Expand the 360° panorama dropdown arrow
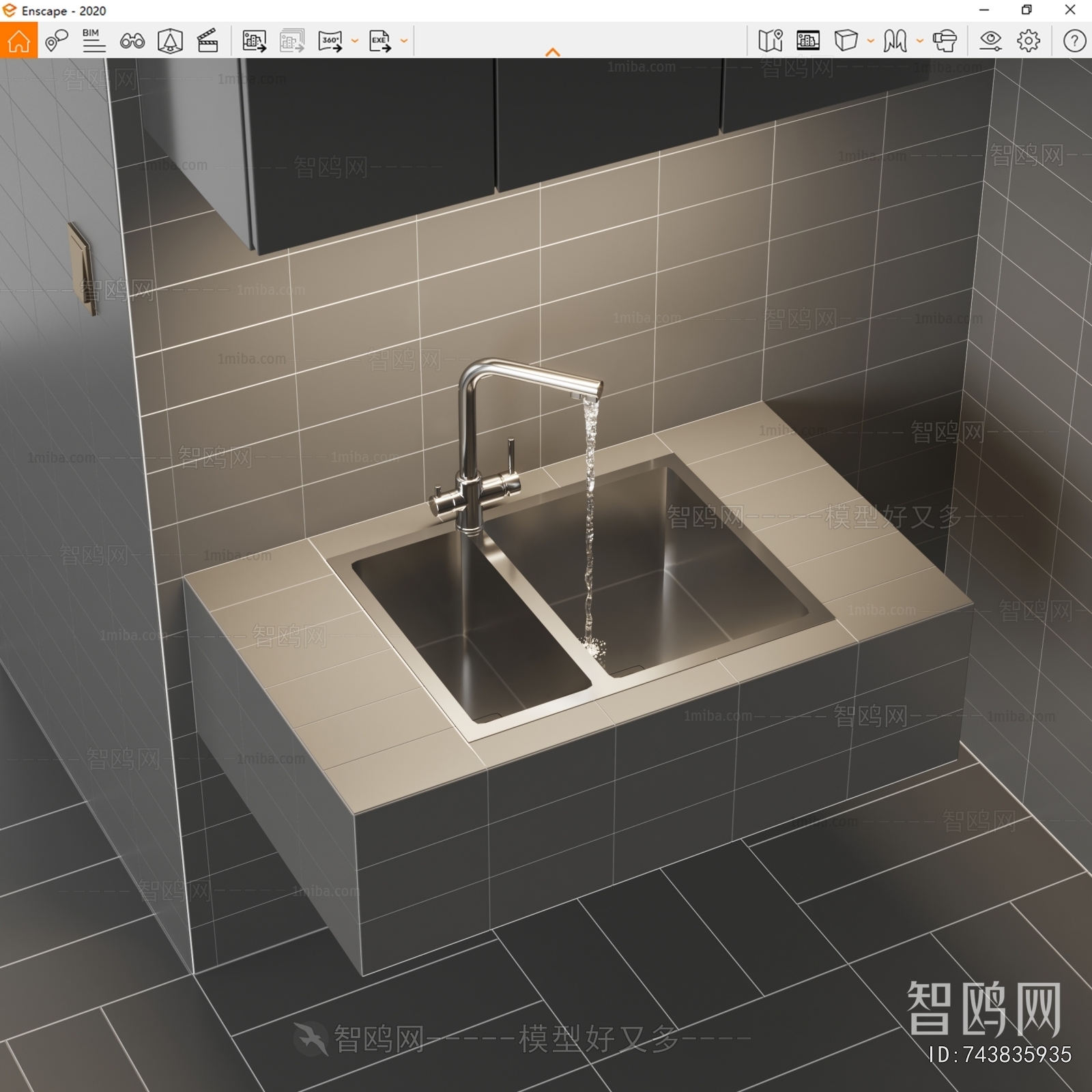 355,41
